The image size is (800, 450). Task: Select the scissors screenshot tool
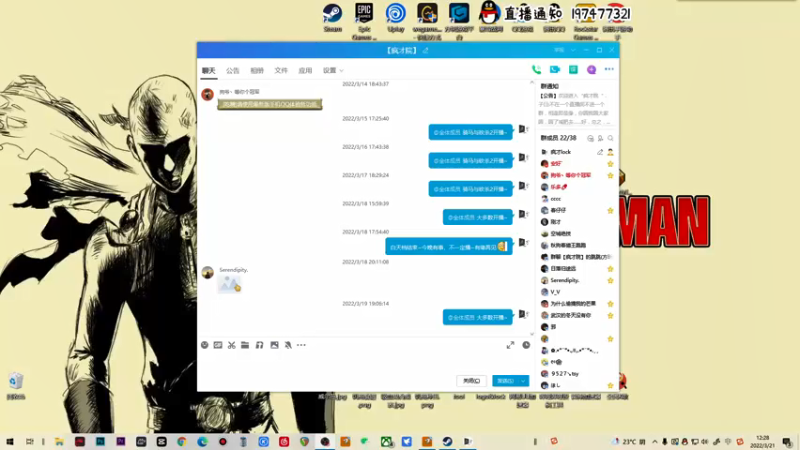(x=232, y=345)
